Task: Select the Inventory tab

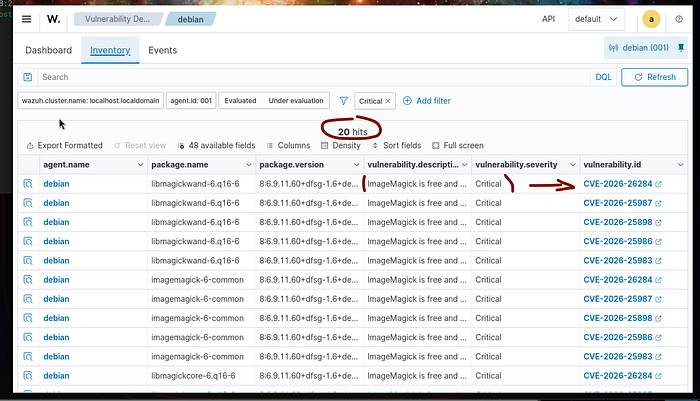Action: pos(110,50)
